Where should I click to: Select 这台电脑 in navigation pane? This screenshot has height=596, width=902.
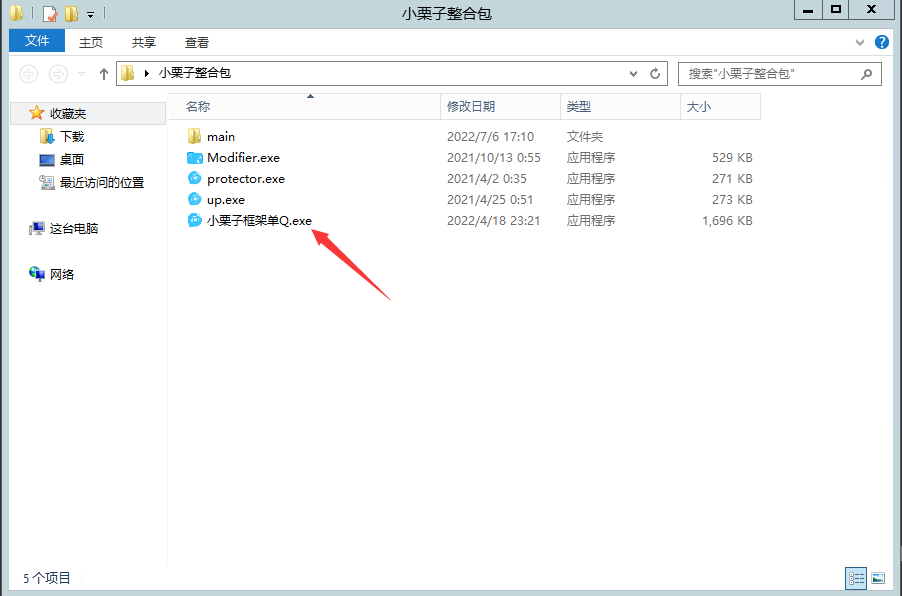(x=74, y=228)
